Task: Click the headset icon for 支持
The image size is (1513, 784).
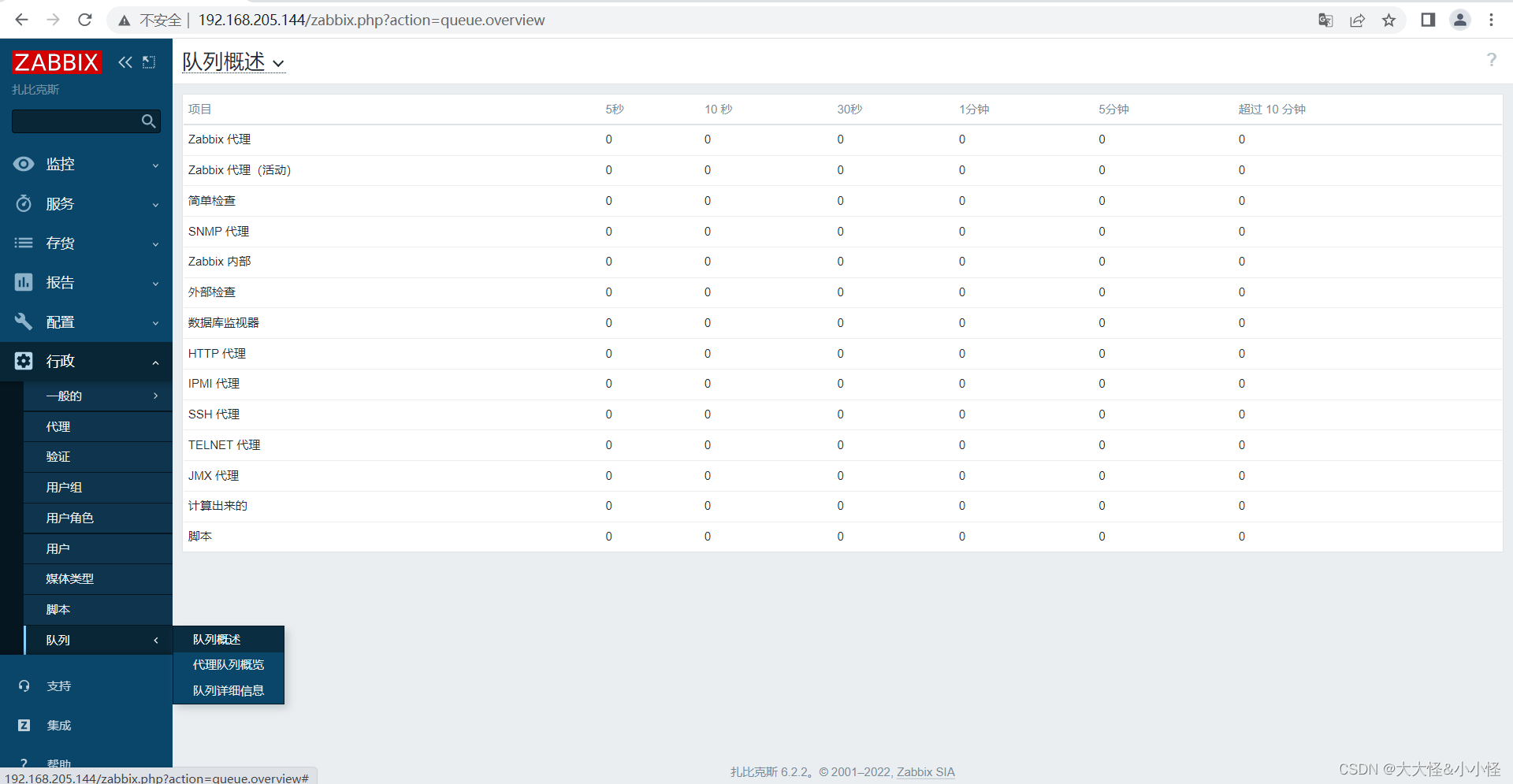Action: tap(24, 686)
